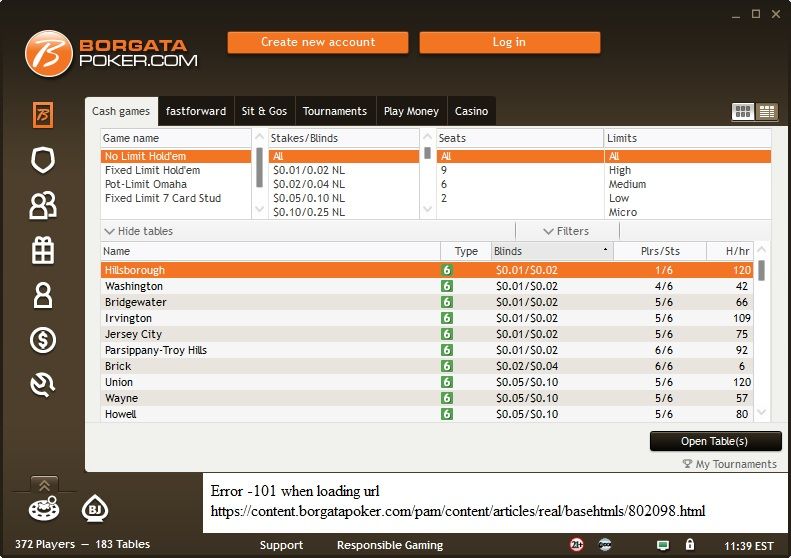
Task: Open the shield icon in sidebar
Action: click(x=43, y=160)
